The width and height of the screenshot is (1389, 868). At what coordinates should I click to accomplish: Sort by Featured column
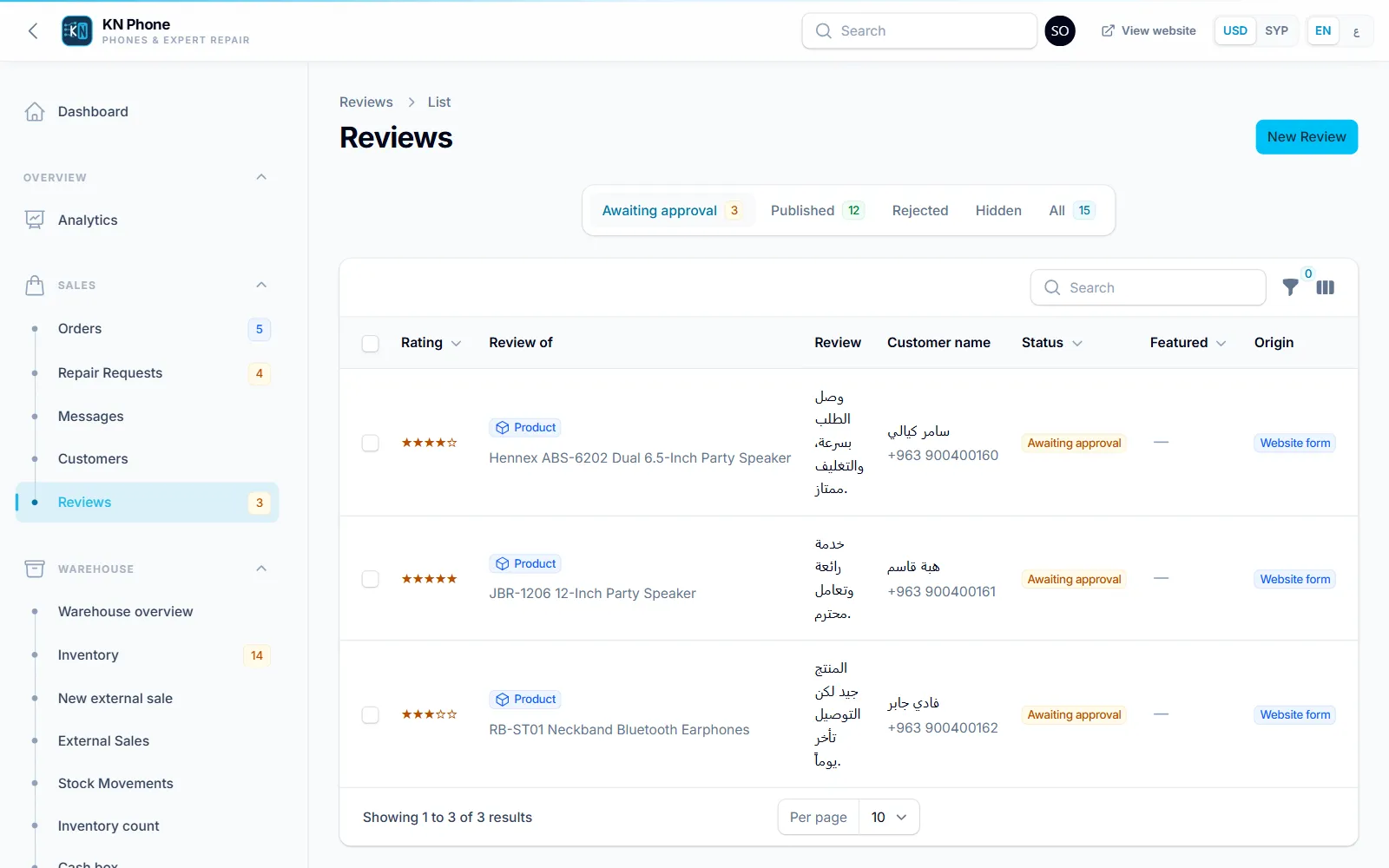pyautogui.click(x=1188, y=343)
